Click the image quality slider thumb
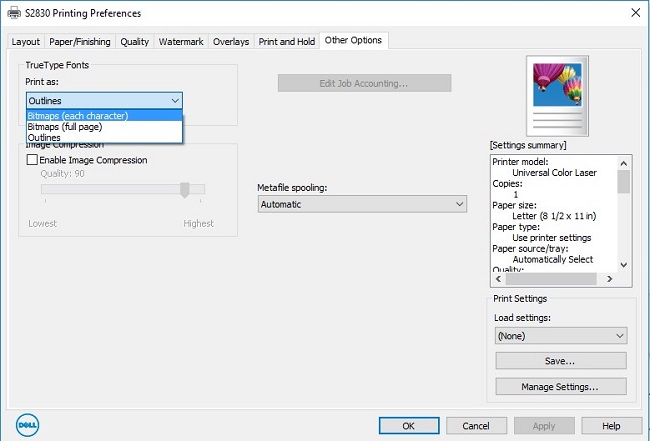 (185, 190)
